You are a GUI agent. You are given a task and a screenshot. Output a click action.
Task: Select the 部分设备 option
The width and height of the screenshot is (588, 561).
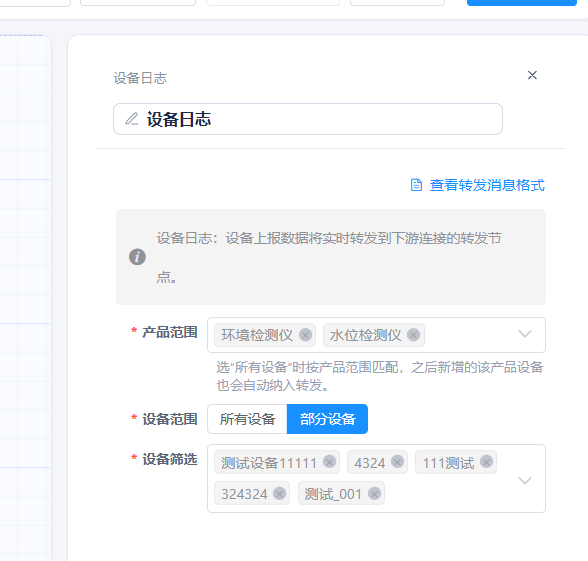[x=327, y=419]
